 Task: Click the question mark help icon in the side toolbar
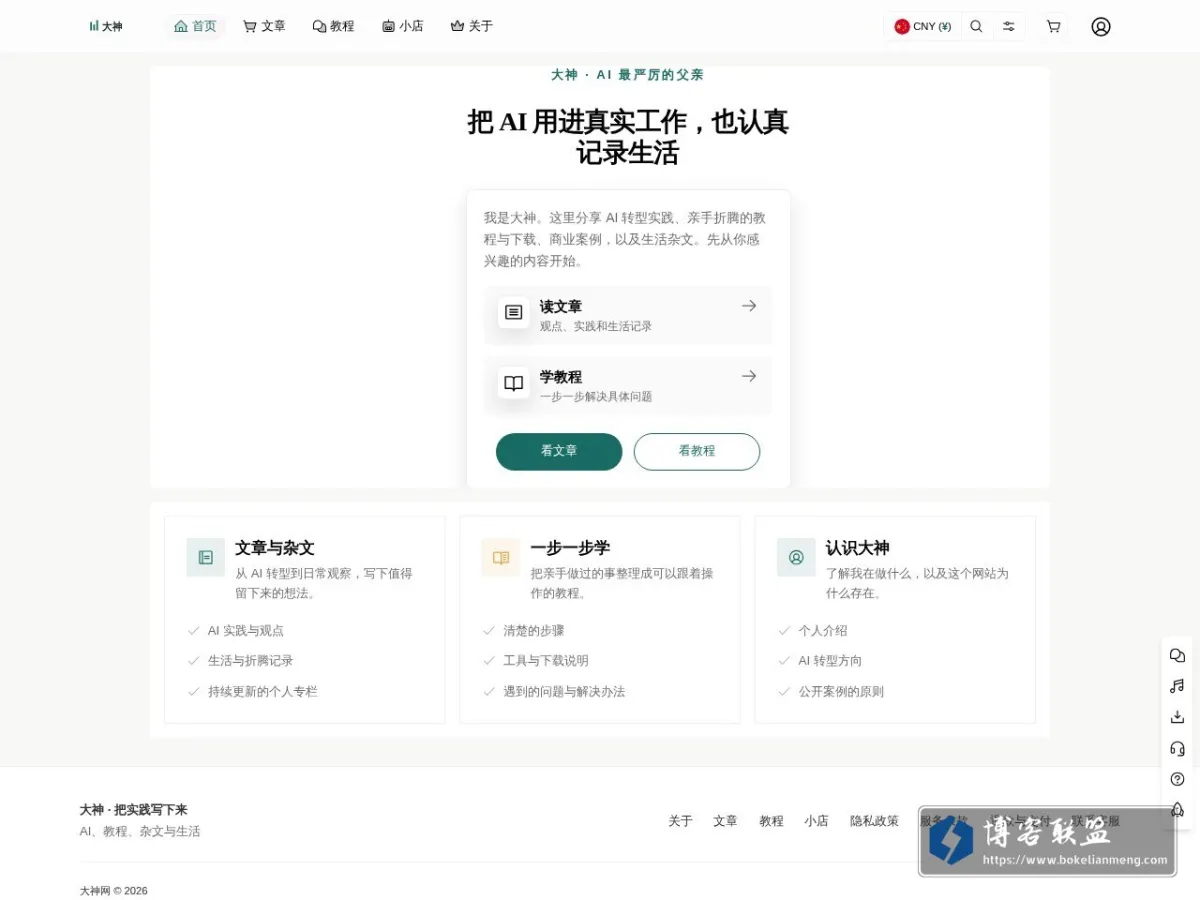[x=1177, y=779]
